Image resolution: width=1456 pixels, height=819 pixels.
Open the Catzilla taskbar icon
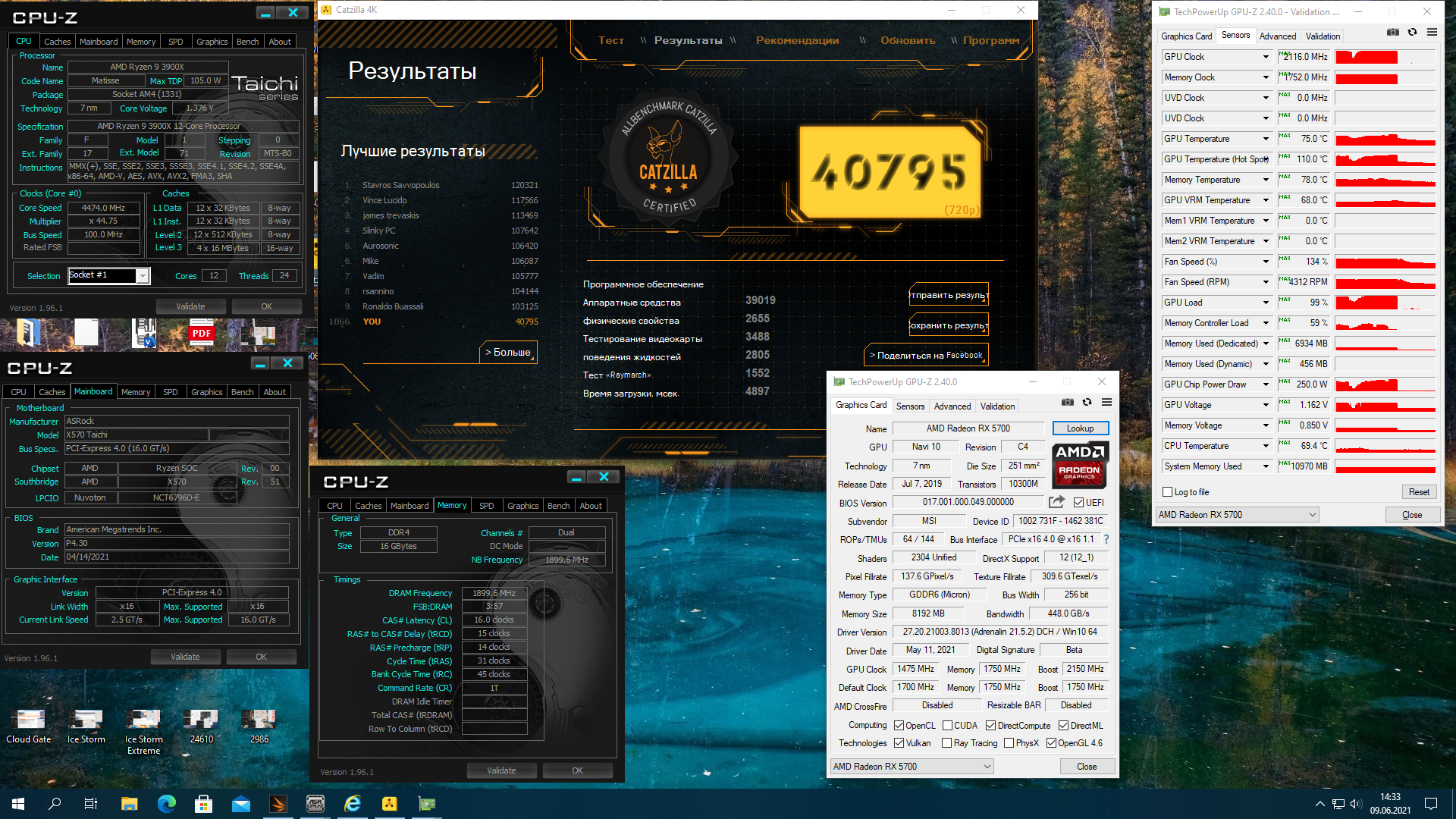click(x=390, y=804)
